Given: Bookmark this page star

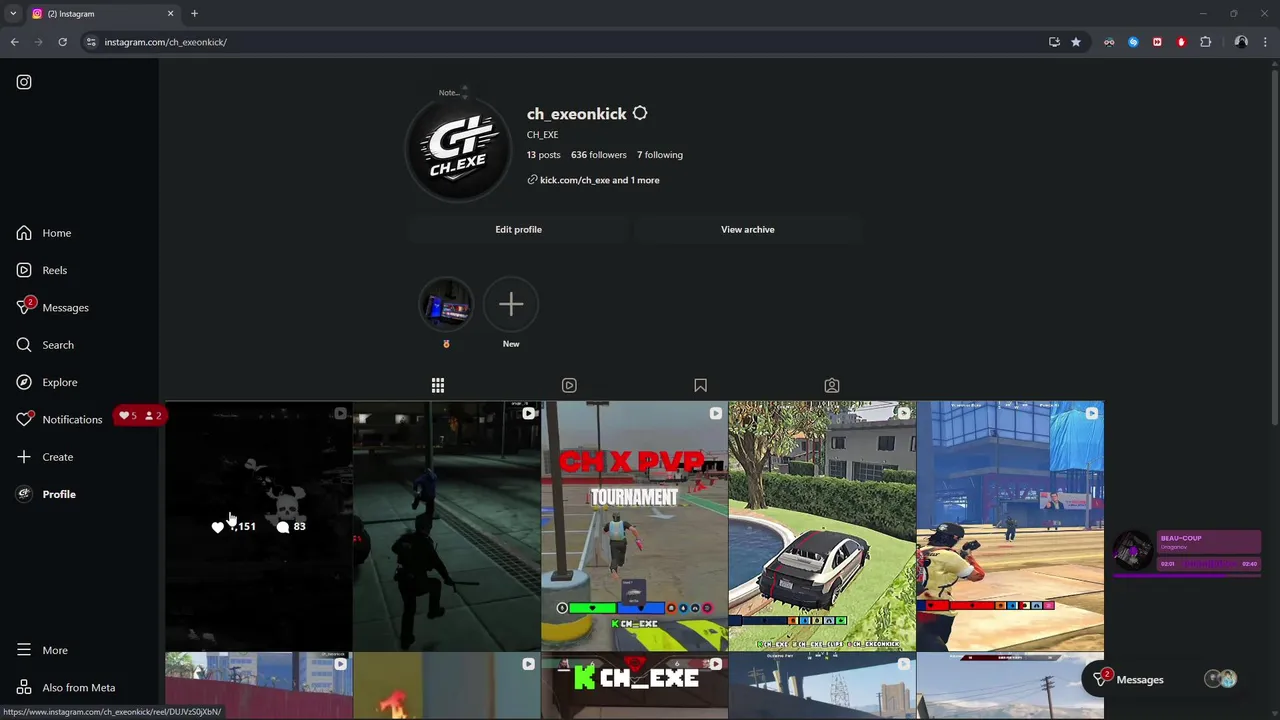Looking at the screenshot, I should [1076, 42].
